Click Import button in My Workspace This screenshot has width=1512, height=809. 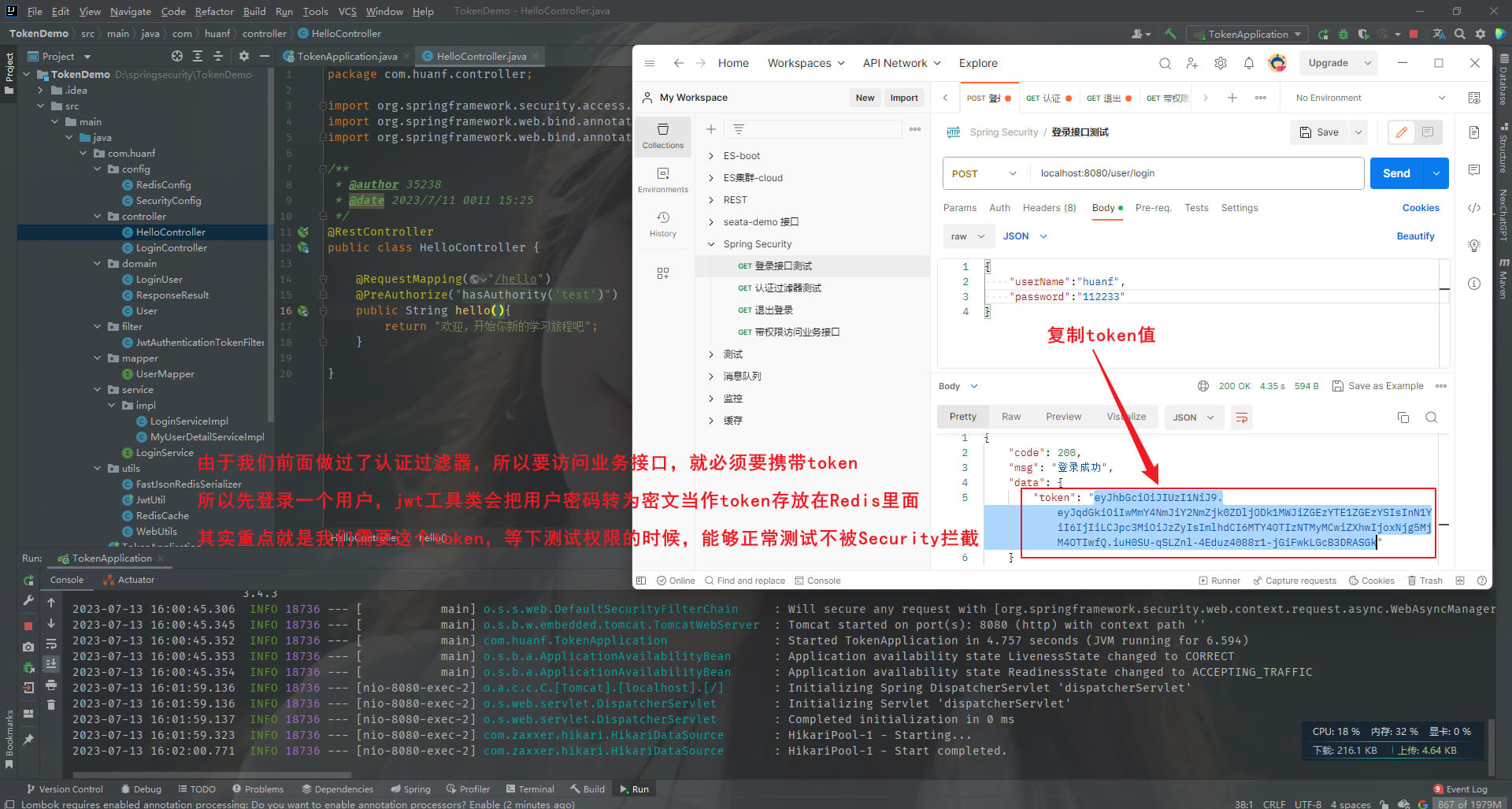tap(904, 98)
